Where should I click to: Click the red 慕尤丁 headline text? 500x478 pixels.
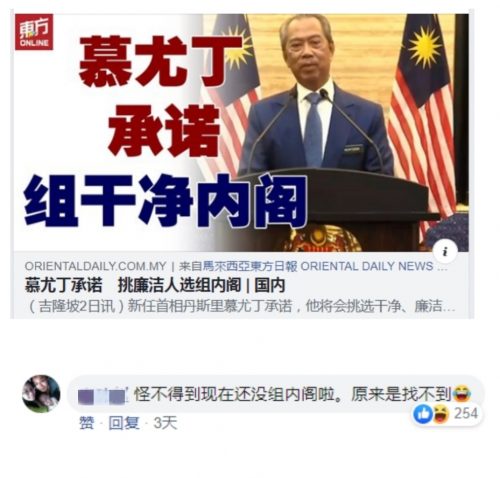tap(161, 62)
